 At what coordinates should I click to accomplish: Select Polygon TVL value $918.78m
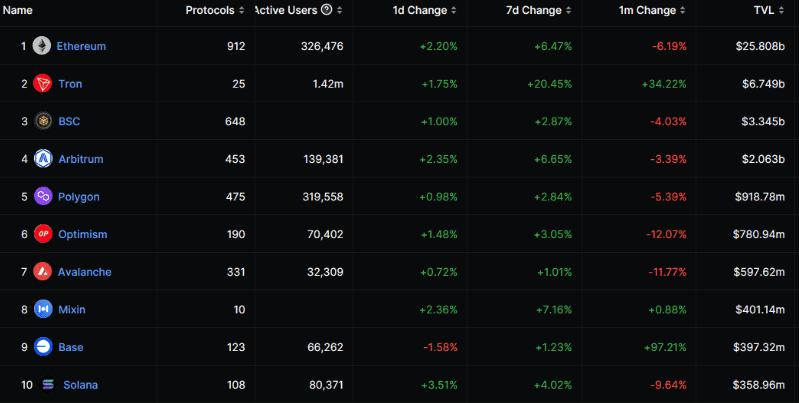(760, 197)
